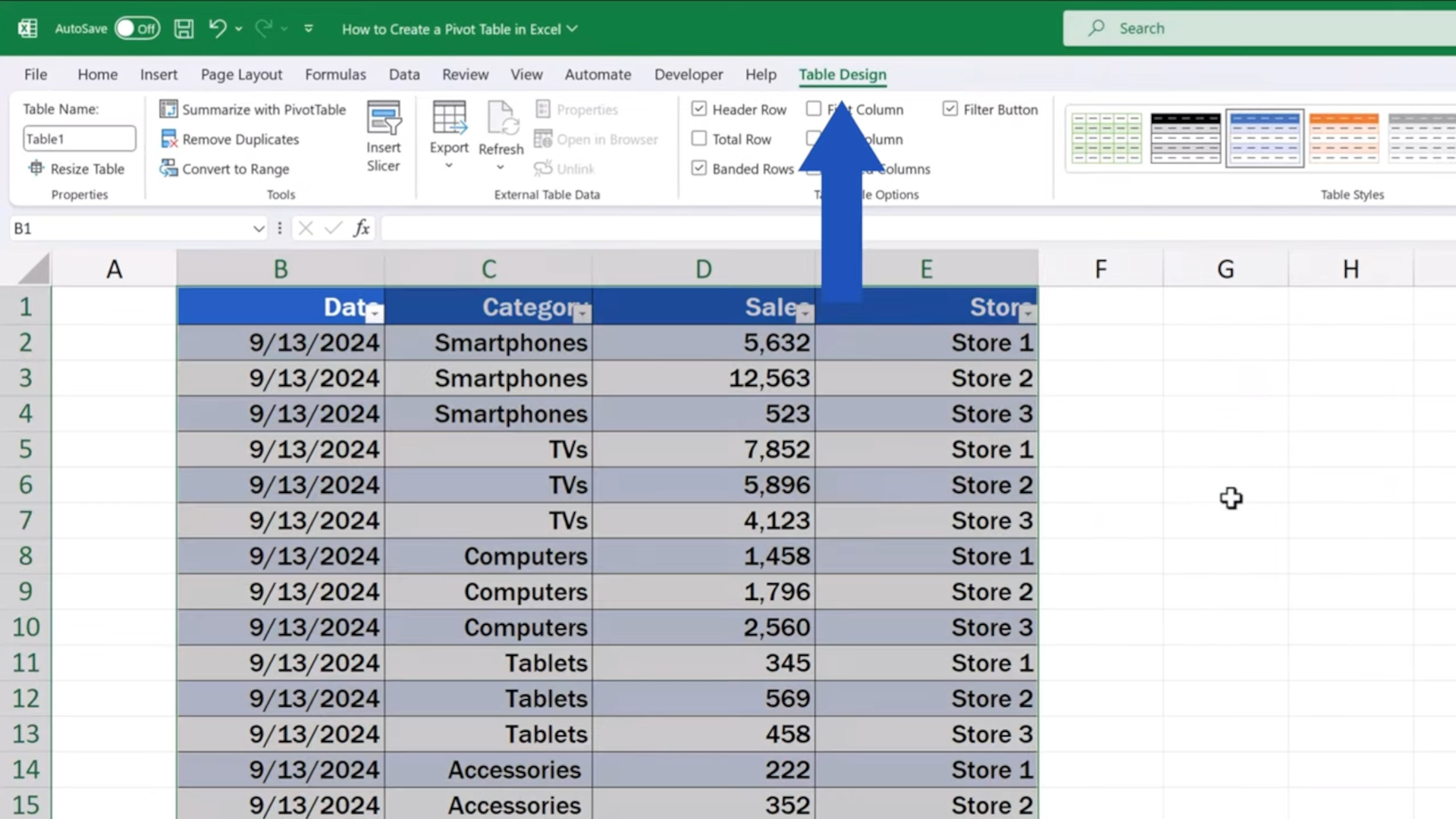The height and width of the screenshot is (819, 1456).
Task: Open the Undo history dropdown
Action: click(x=237, y=28)
